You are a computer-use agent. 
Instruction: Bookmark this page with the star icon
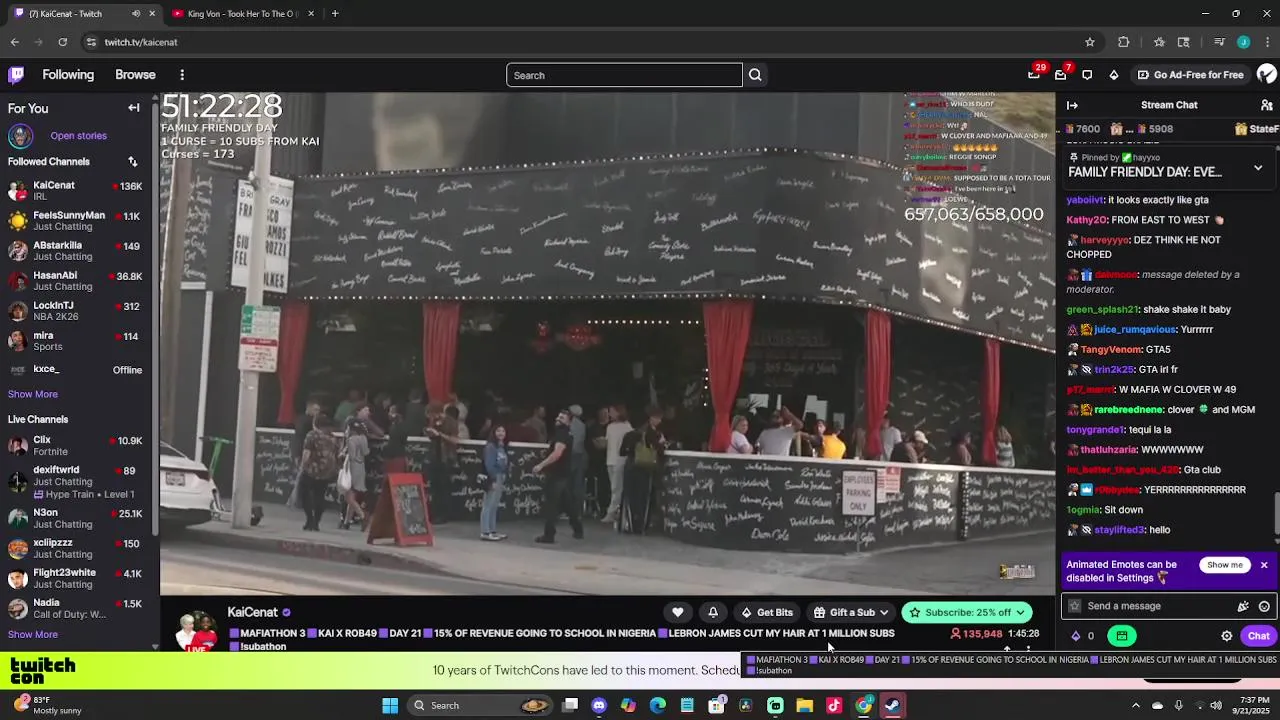[1090, 42]
